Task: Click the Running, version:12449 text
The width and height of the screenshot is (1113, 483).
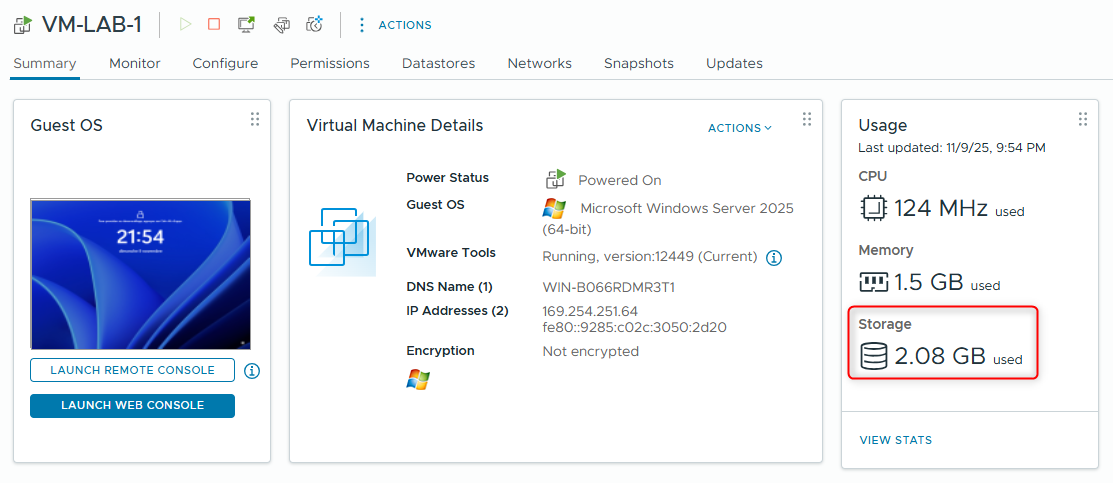Action: [649, 256]
